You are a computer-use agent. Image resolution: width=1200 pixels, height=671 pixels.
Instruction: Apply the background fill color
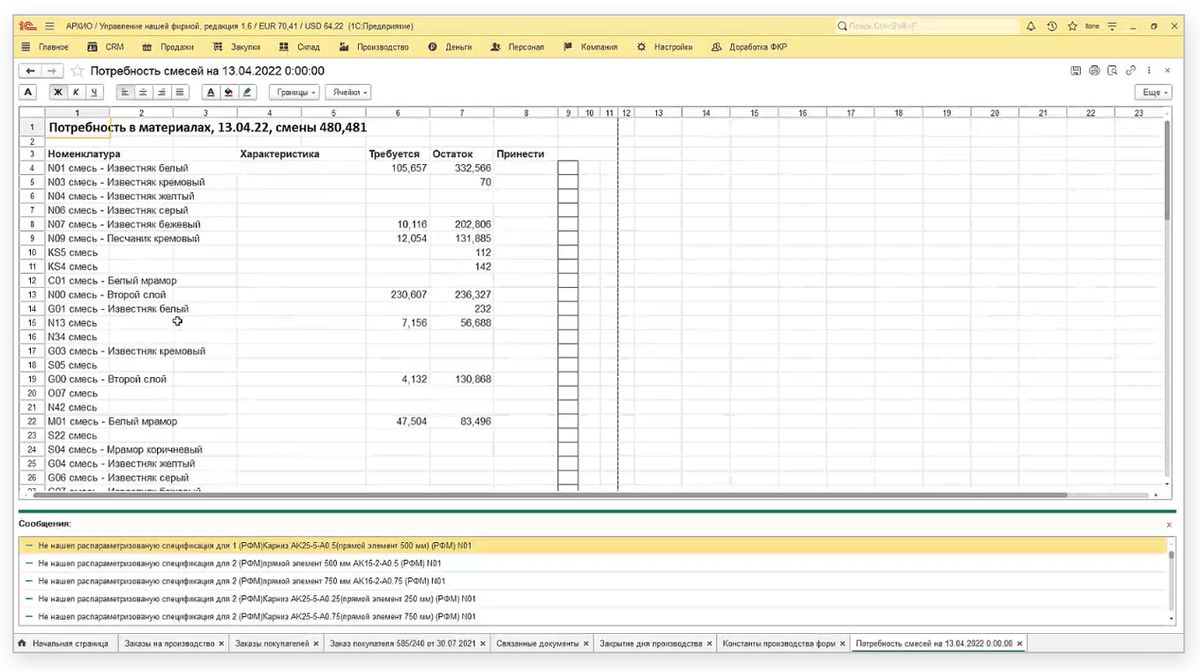pyautogui.click(x=228, y=92)
